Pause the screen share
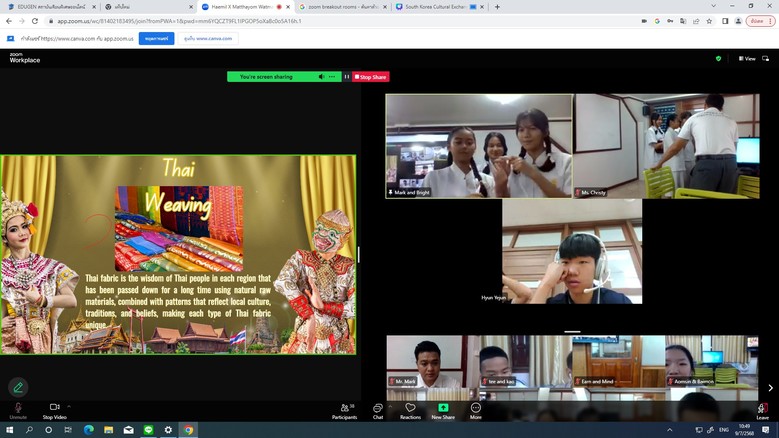The image size is (779, 438). [347, 77]
